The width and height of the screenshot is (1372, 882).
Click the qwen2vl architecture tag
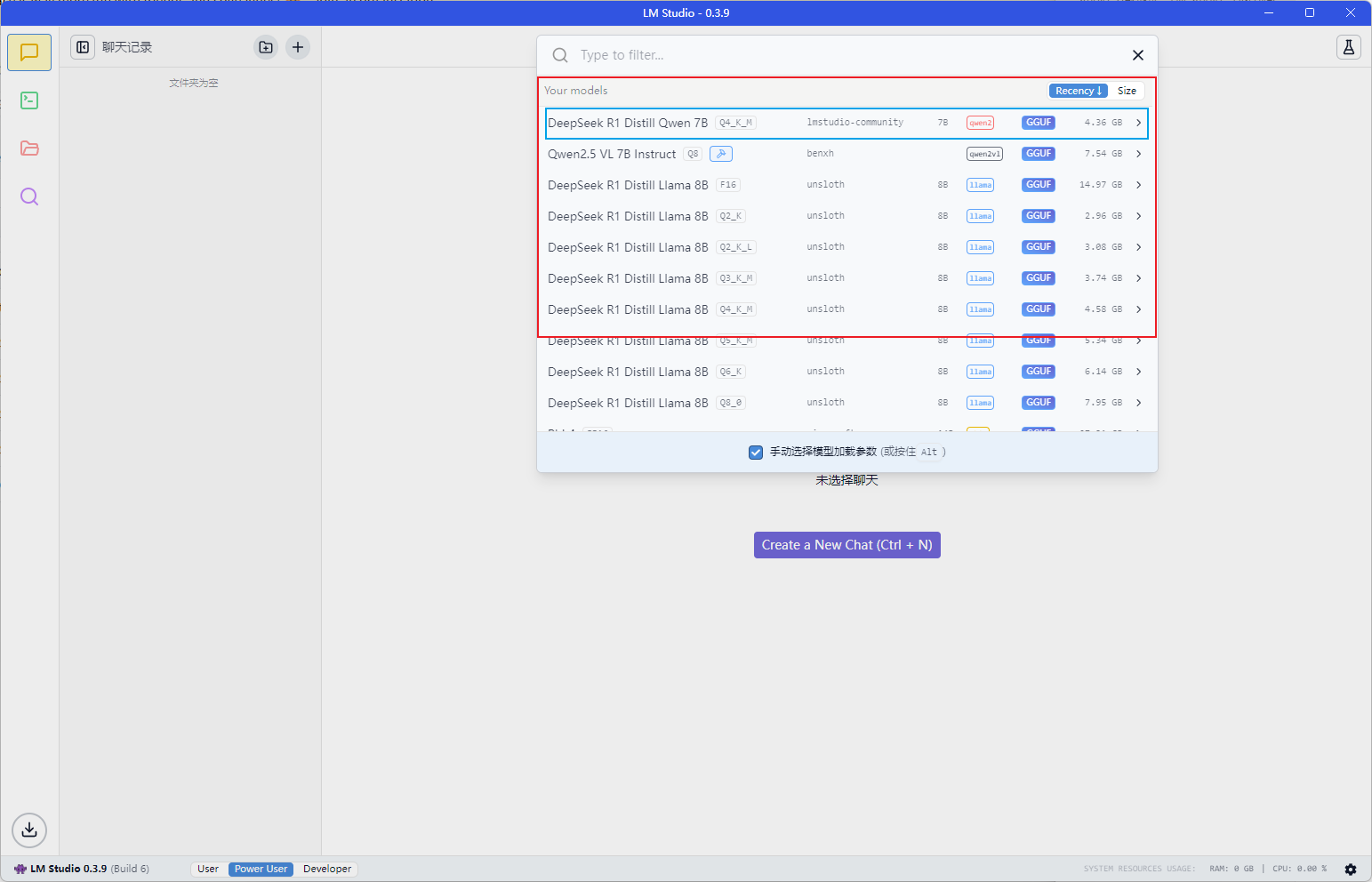pyautogui.click(x=984, y=154)
